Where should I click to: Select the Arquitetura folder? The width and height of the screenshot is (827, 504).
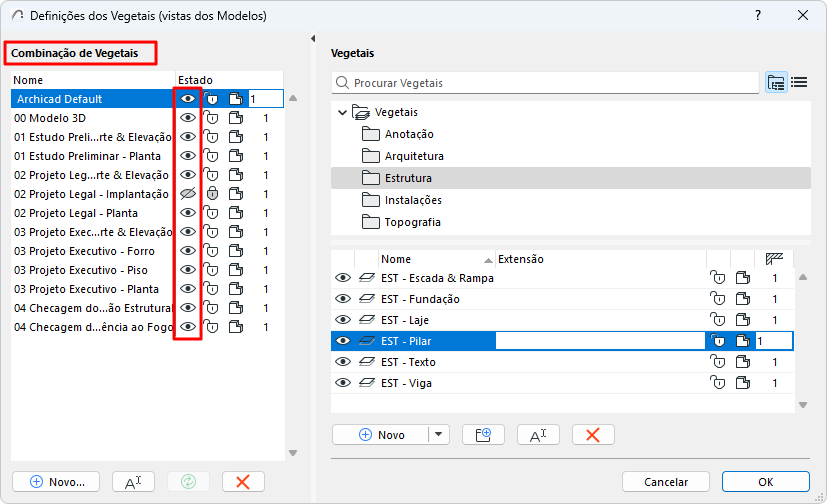point(414,156)
